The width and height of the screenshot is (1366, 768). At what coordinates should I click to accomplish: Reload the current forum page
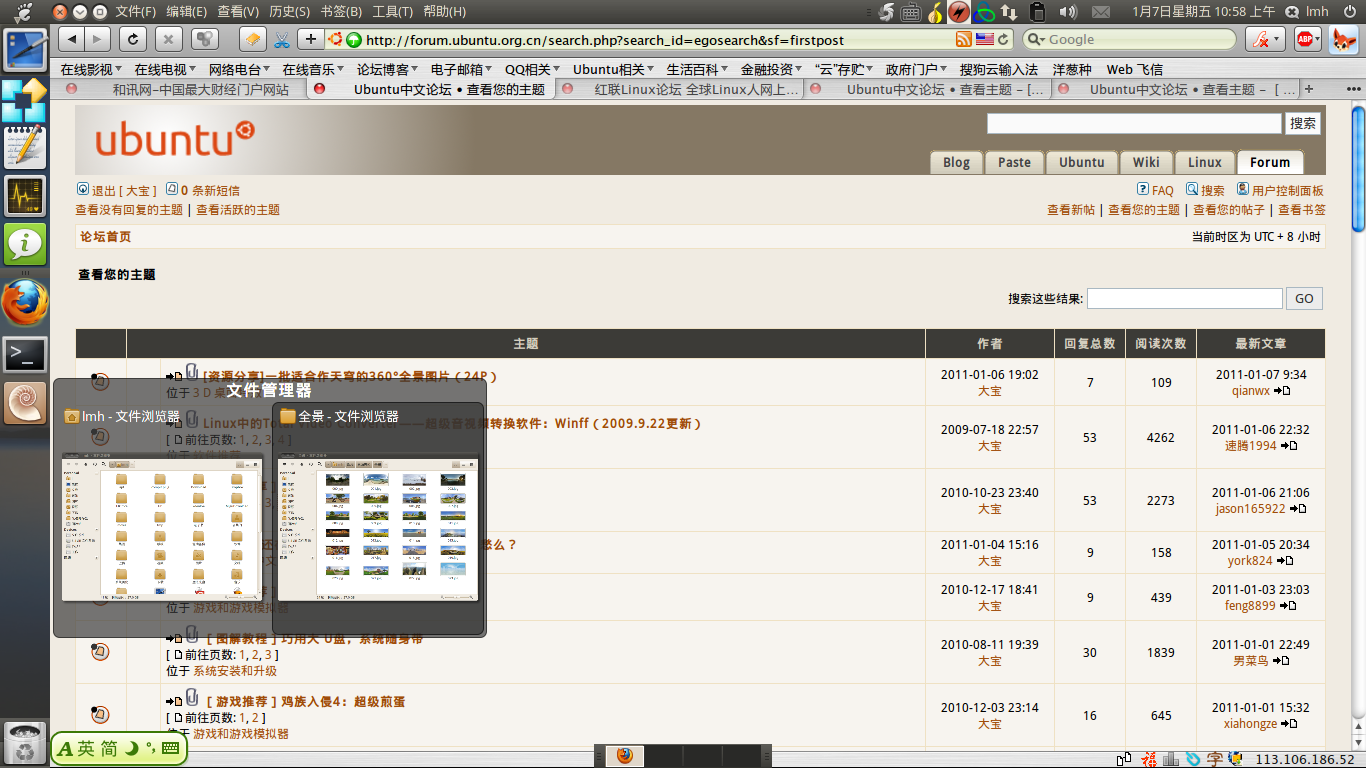click(132, 39)
